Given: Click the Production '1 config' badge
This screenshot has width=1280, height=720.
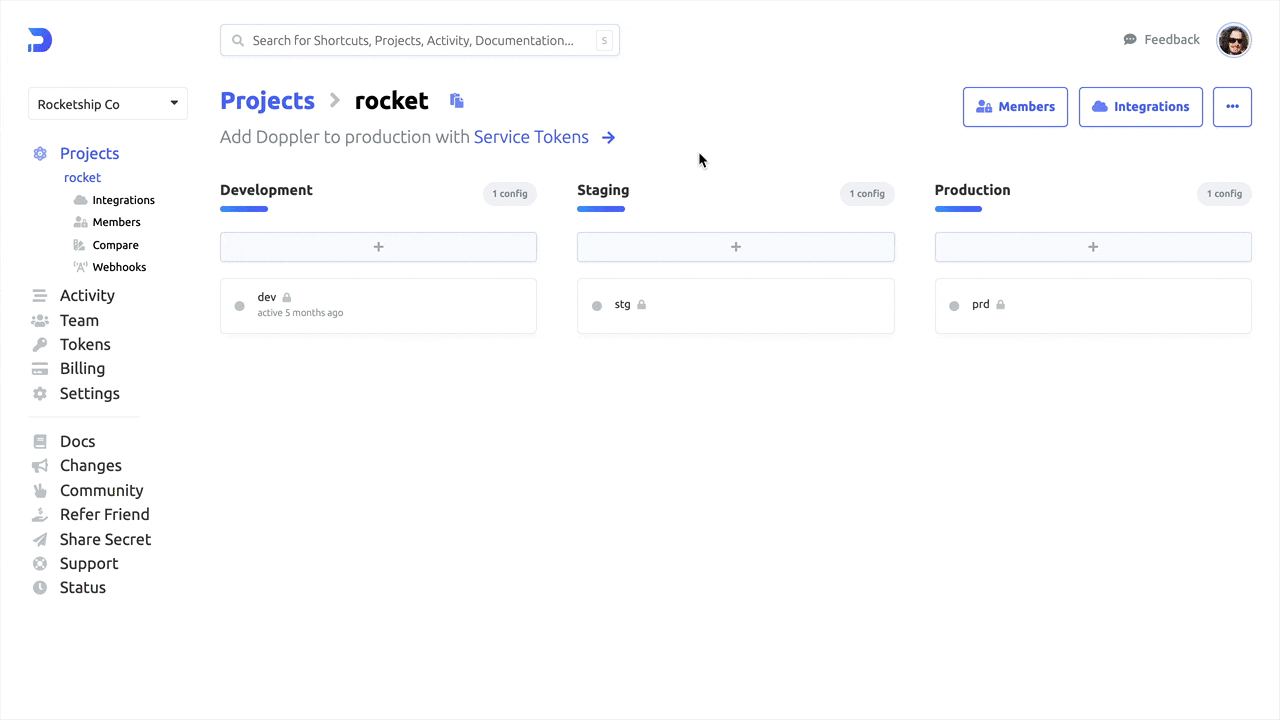Looking at the screenshot, I should 1224,193.
